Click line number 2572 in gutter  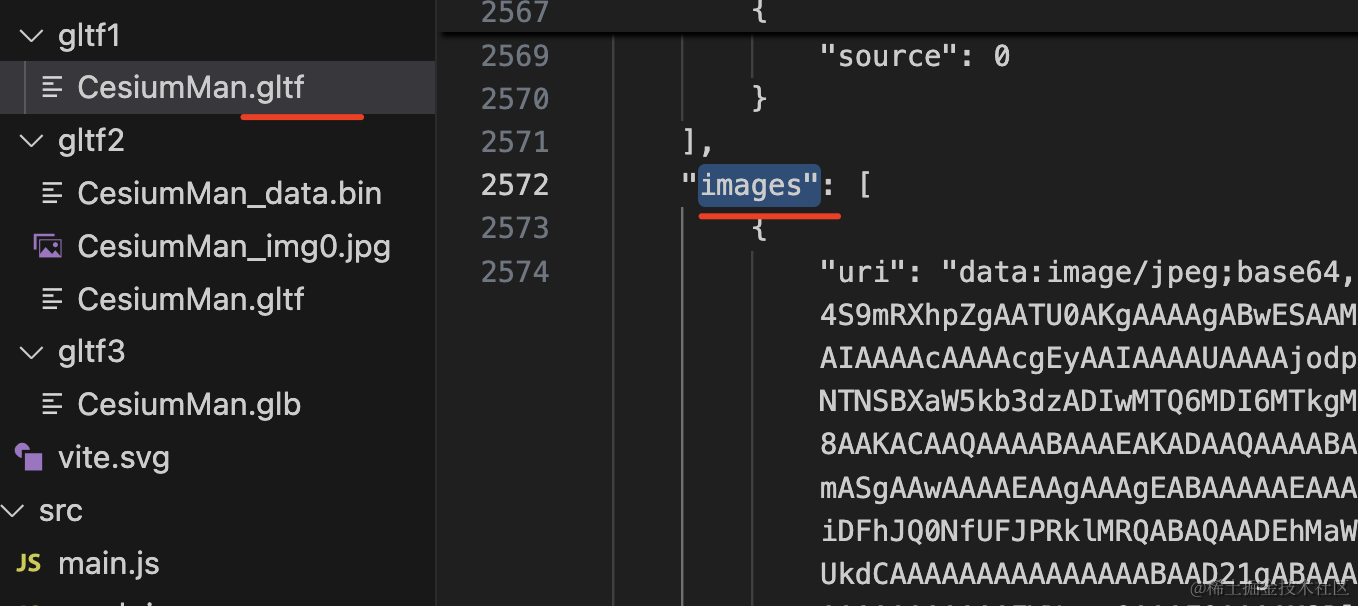(515, 185)
